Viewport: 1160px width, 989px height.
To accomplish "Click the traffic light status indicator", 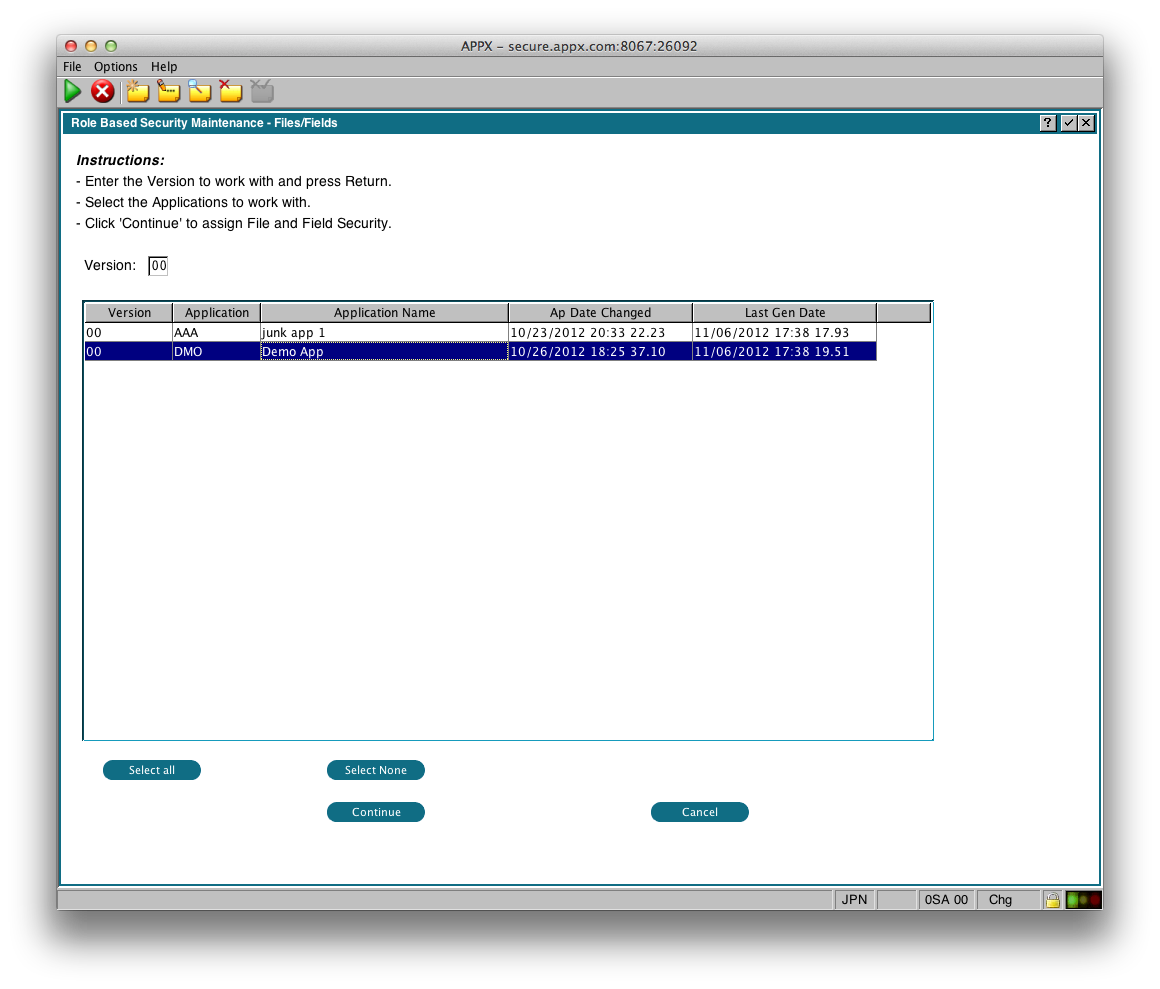I will [x=1083, y=900].
